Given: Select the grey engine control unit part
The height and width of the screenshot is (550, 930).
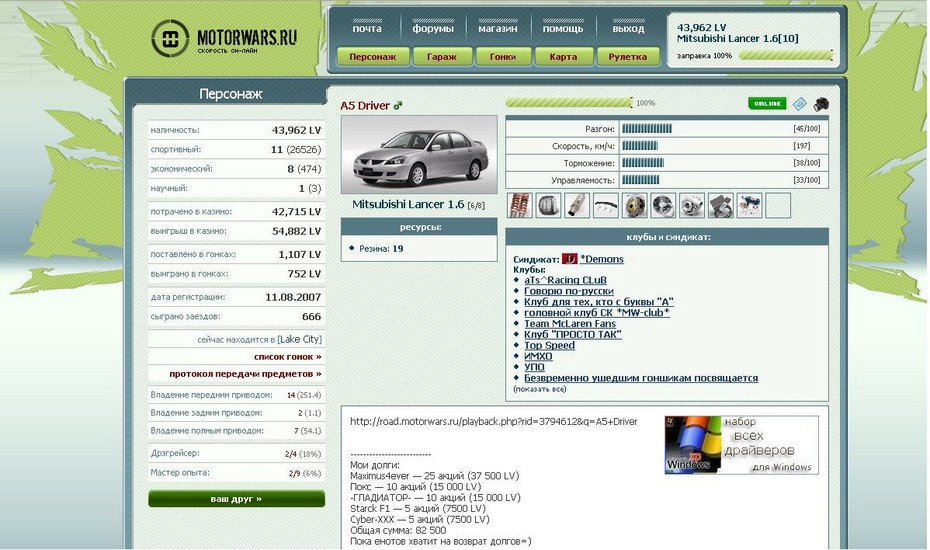Looking at the screenshot, I should (x=721, y=205).
